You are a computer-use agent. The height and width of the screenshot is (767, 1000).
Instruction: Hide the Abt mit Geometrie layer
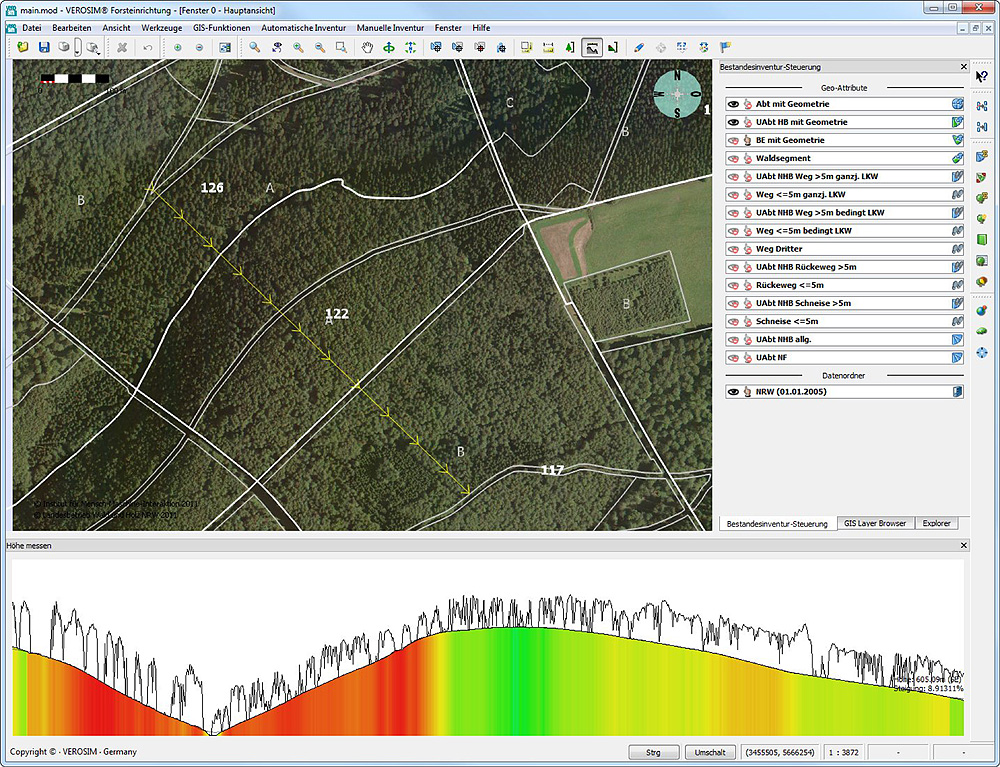click(x=733, y=104)
